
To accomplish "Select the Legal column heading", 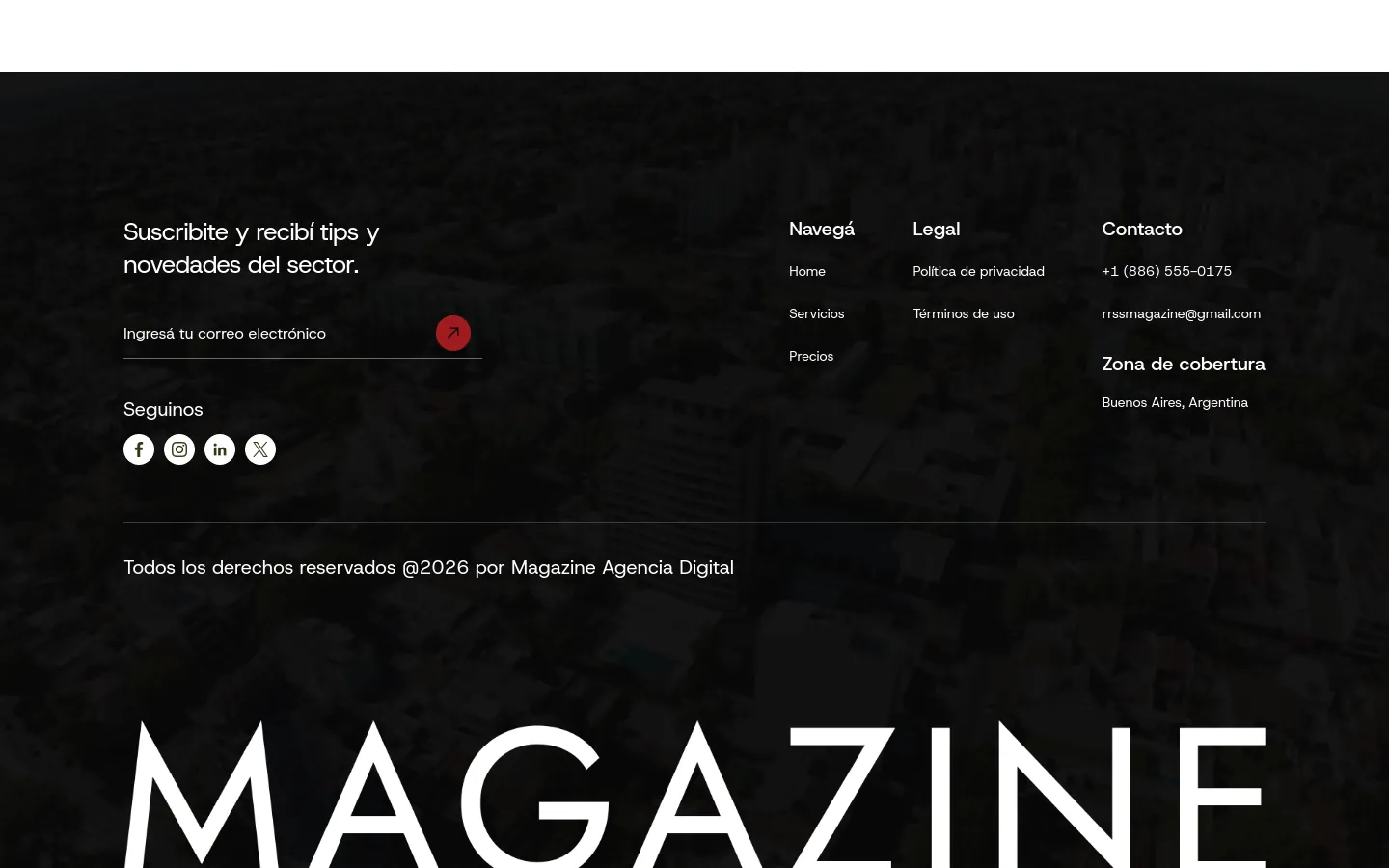I will tap(937, 229).
